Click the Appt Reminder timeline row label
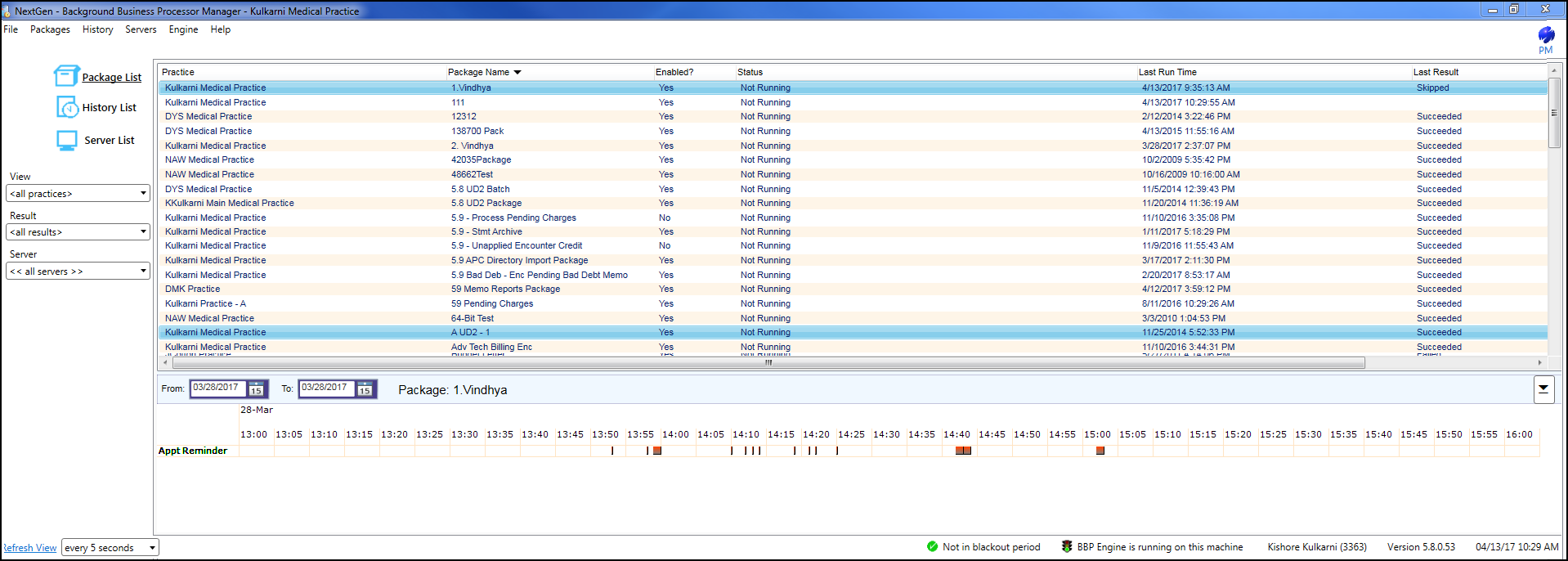Viewport: 1568px width, 561px height. [x=193, y=451]
